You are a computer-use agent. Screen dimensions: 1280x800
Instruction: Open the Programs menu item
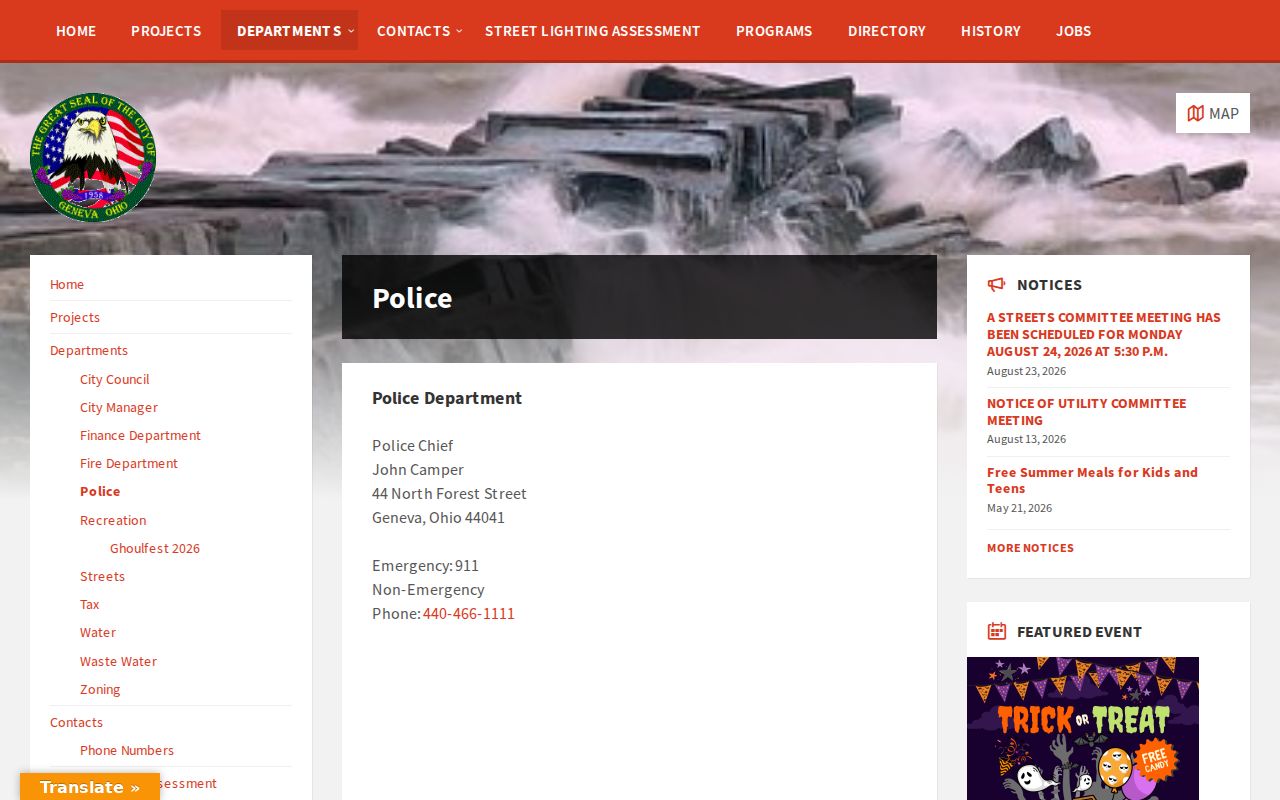(774, 31)
